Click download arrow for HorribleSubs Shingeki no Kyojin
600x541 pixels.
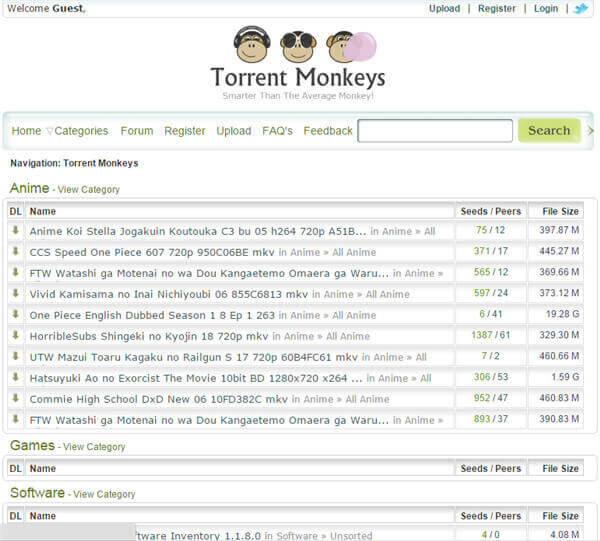click(x=16, y=335)
